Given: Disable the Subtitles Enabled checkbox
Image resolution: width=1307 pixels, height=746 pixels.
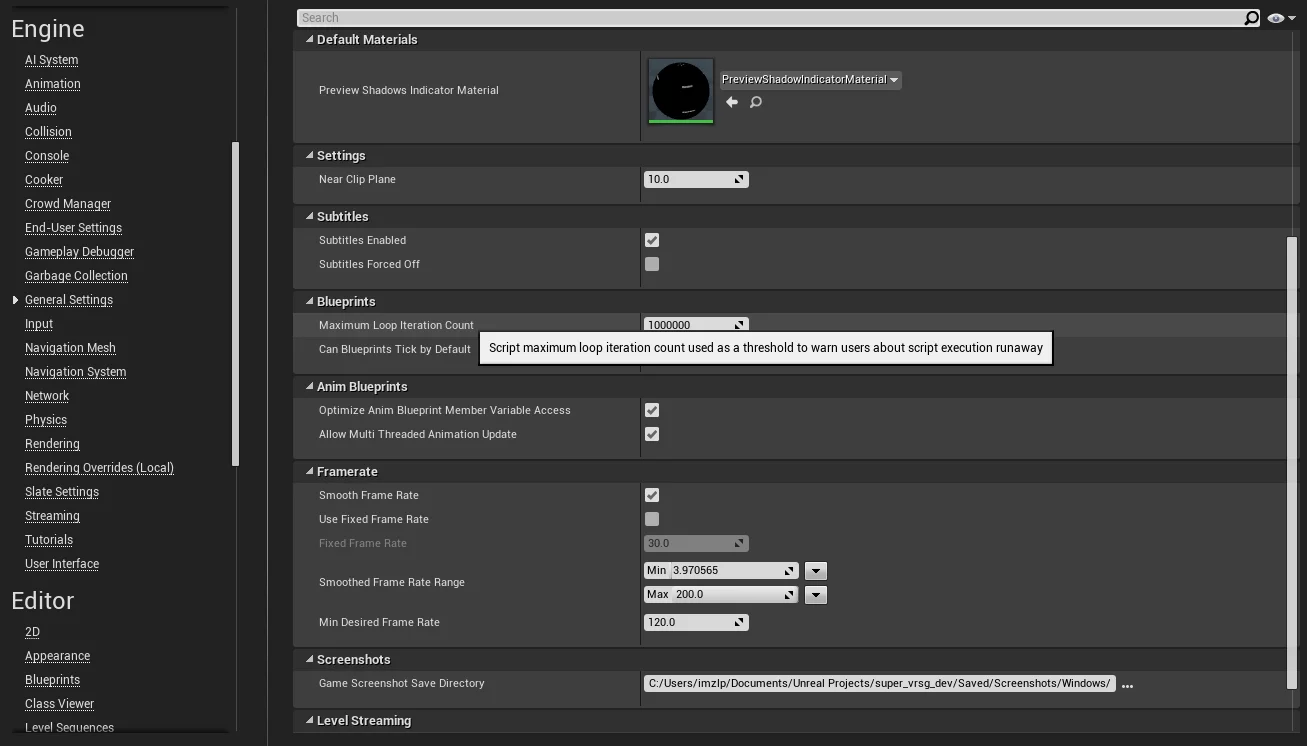Looking at the screenshot, I should (x=652, y=240).
